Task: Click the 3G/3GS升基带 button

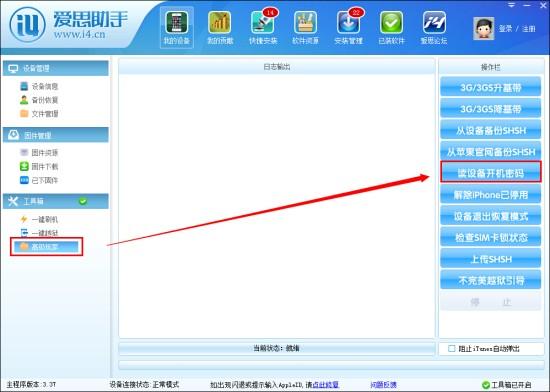Action: (x=490, y=87)
